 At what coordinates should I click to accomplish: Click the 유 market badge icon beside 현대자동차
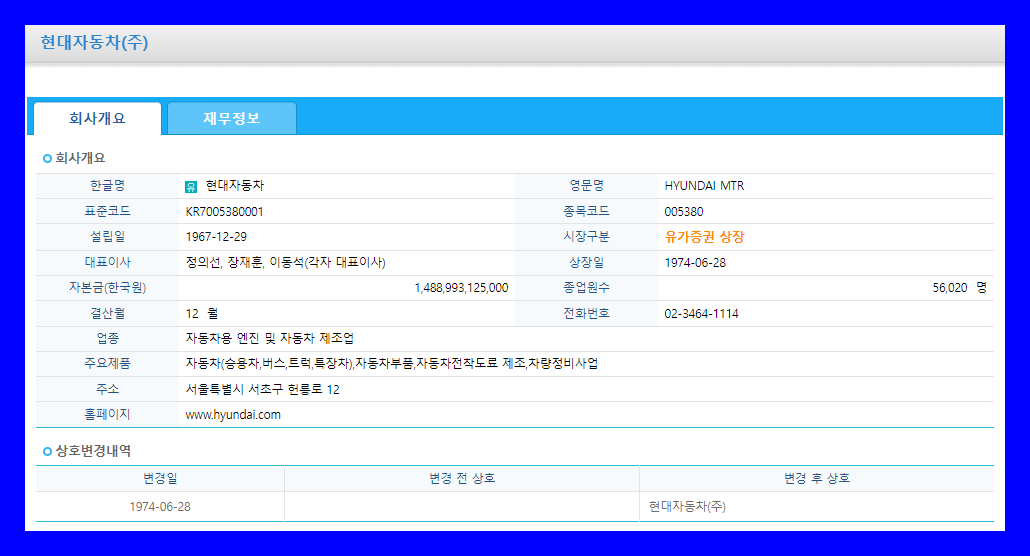(191, 187)
